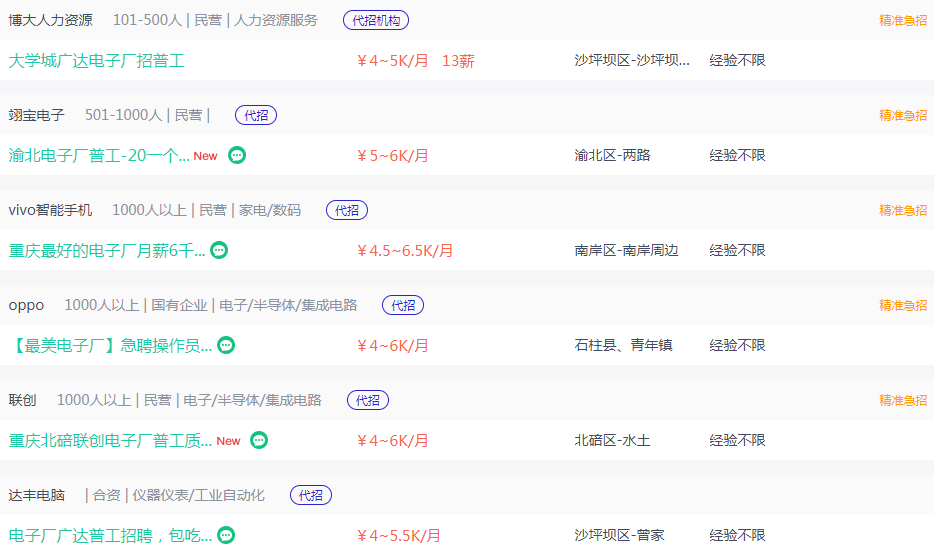The width and height of the screenshot is (934, 547).
Task: Open company page 博大人力资源
Action: 51,20
